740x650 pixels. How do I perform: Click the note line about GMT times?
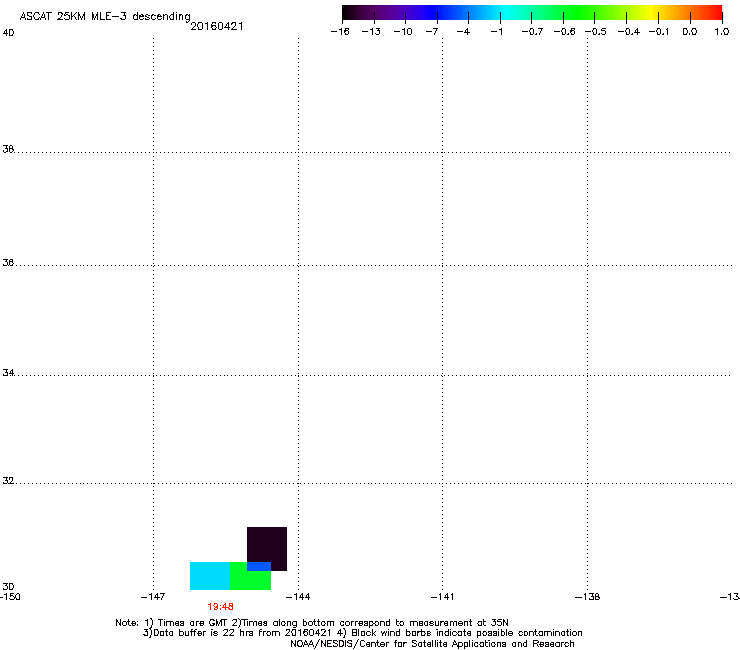(312, 623)
